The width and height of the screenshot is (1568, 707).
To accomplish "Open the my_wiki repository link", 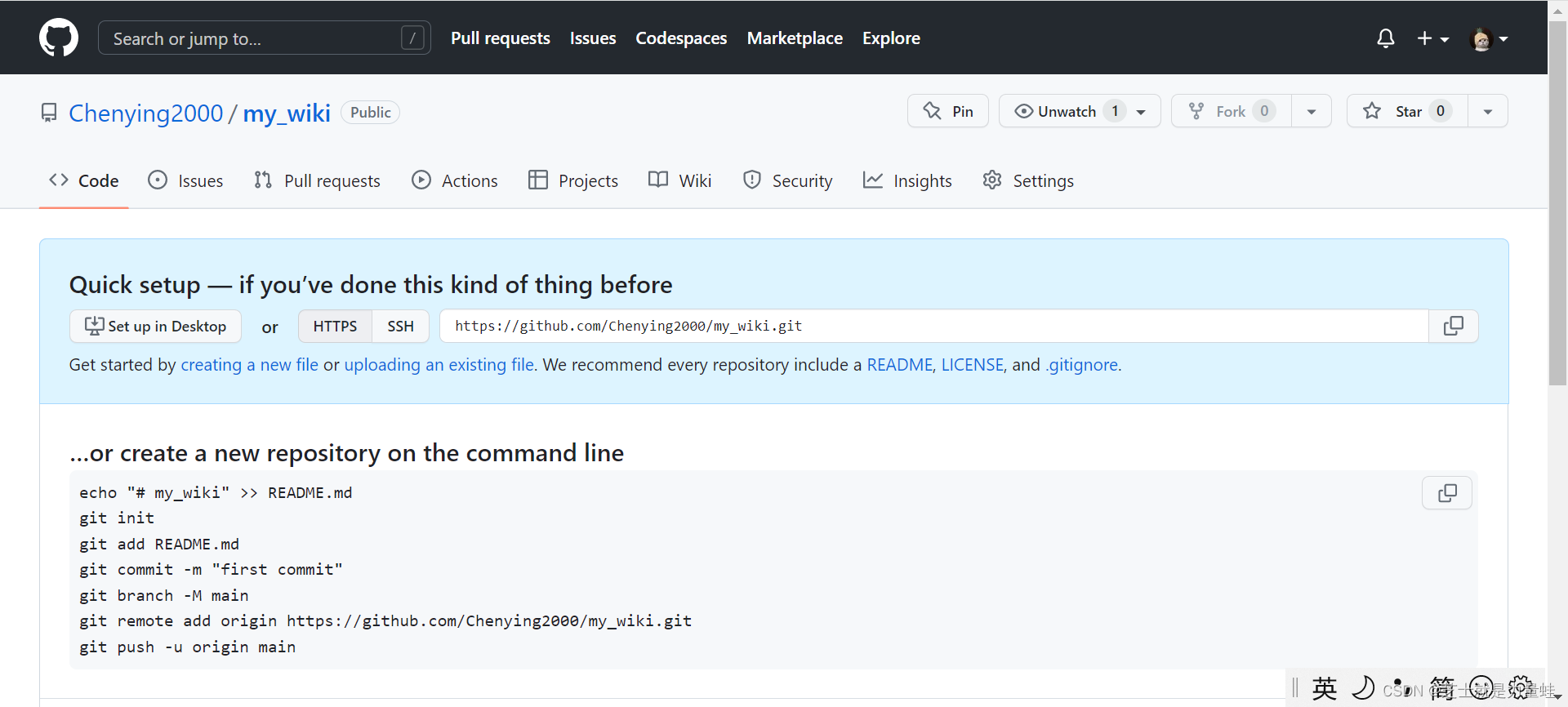I will pyautogui.click(x=287, y=113).
